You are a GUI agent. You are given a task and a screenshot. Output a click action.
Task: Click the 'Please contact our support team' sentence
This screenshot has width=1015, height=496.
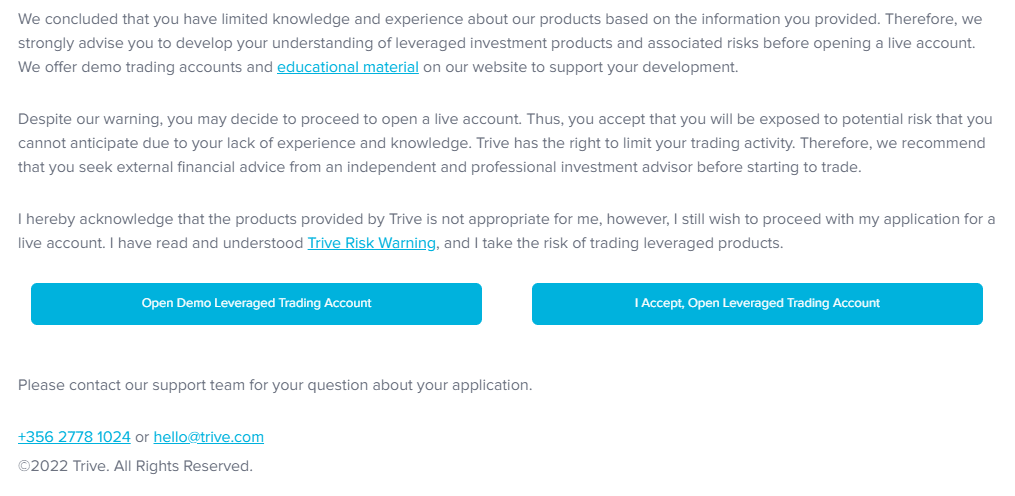click(x=275, y=385)
